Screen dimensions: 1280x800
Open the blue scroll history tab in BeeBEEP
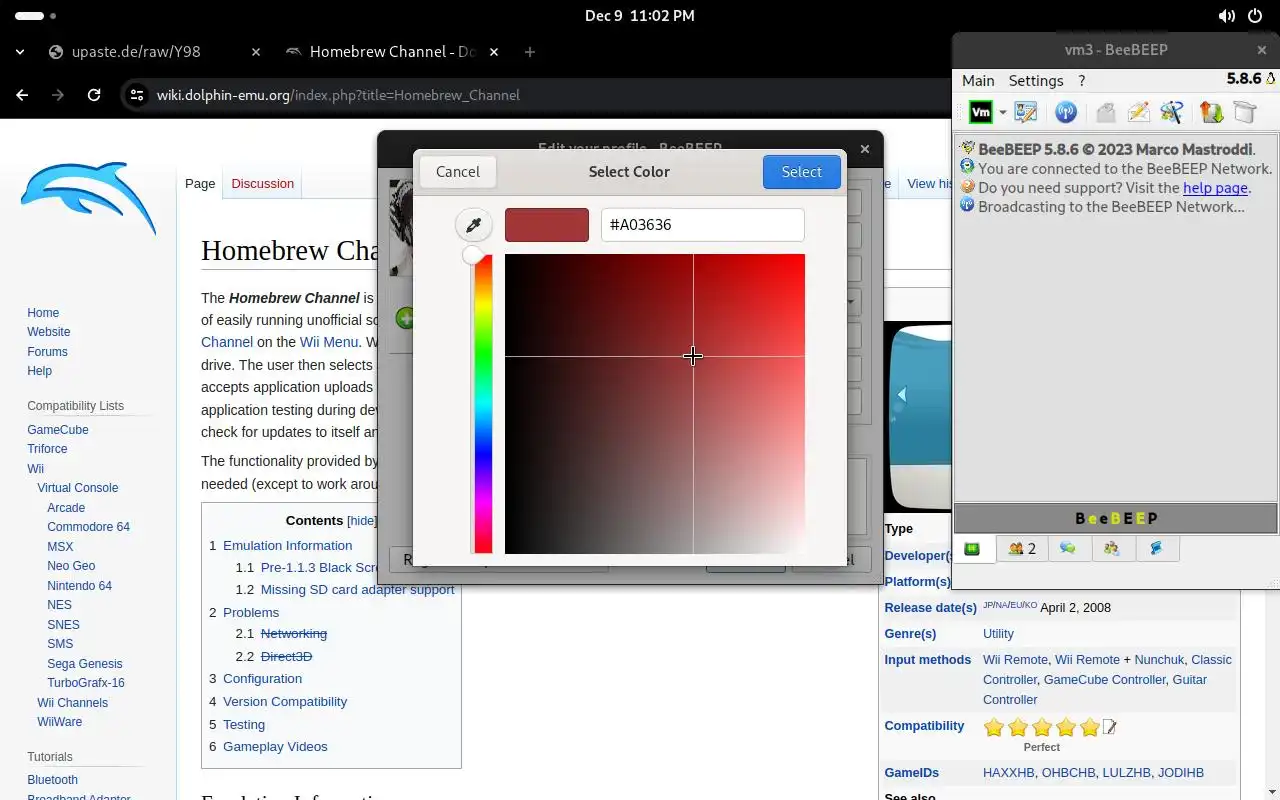(x=1156, y=548)
